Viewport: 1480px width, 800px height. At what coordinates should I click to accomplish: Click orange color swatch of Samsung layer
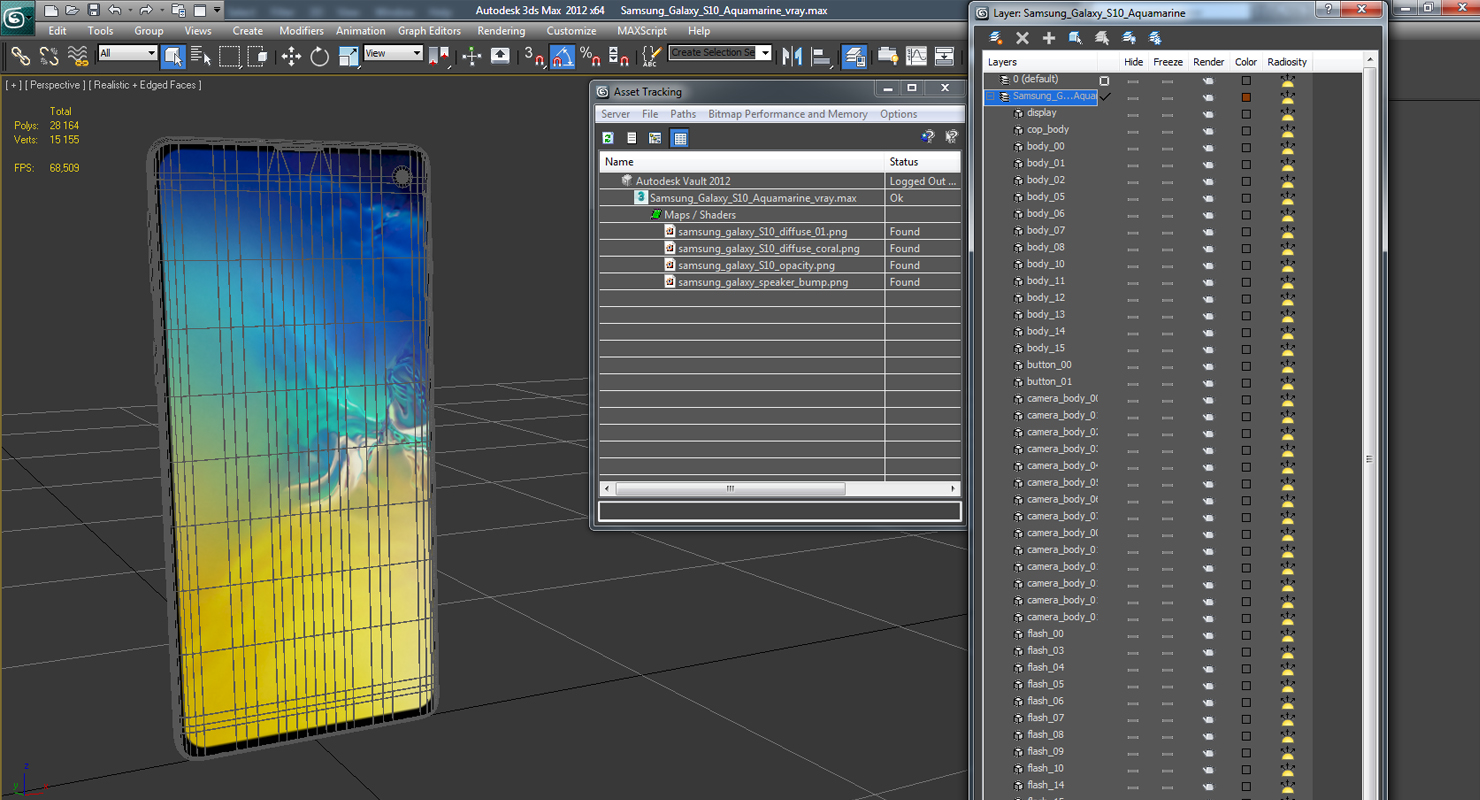1246,97
